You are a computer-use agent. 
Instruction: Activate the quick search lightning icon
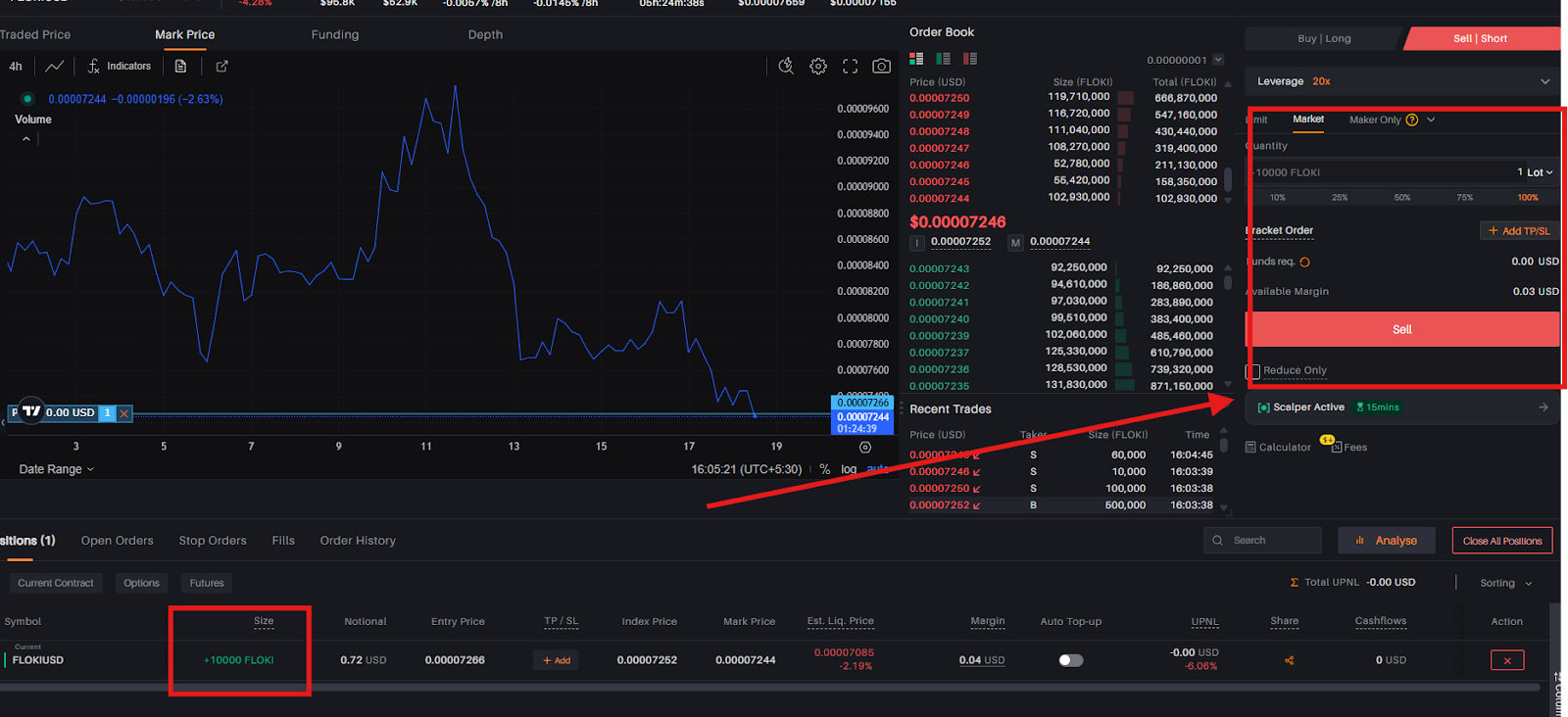(x=786, y=66)
